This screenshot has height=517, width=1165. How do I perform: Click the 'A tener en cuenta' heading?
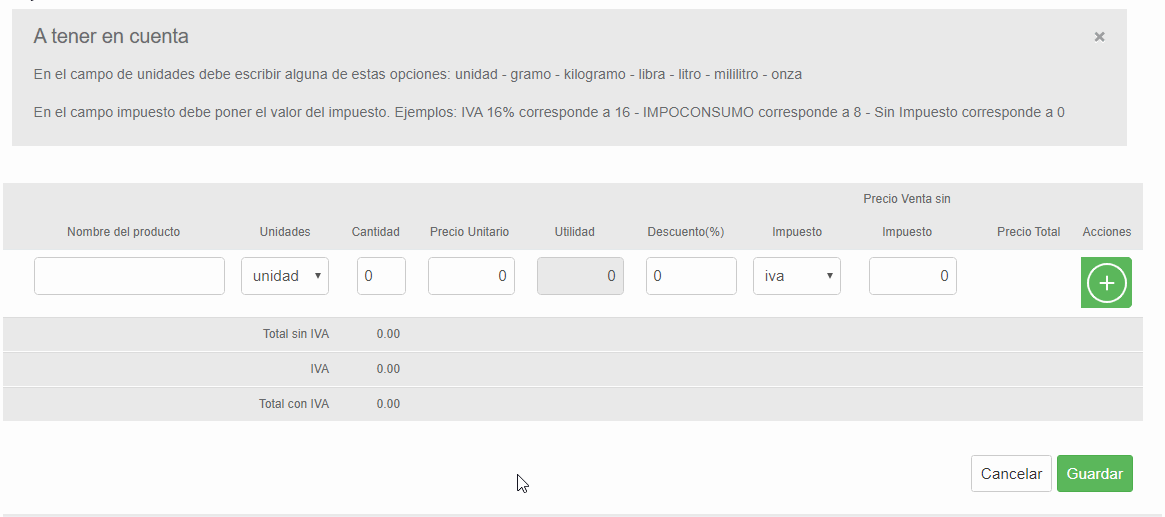[111, 36]
